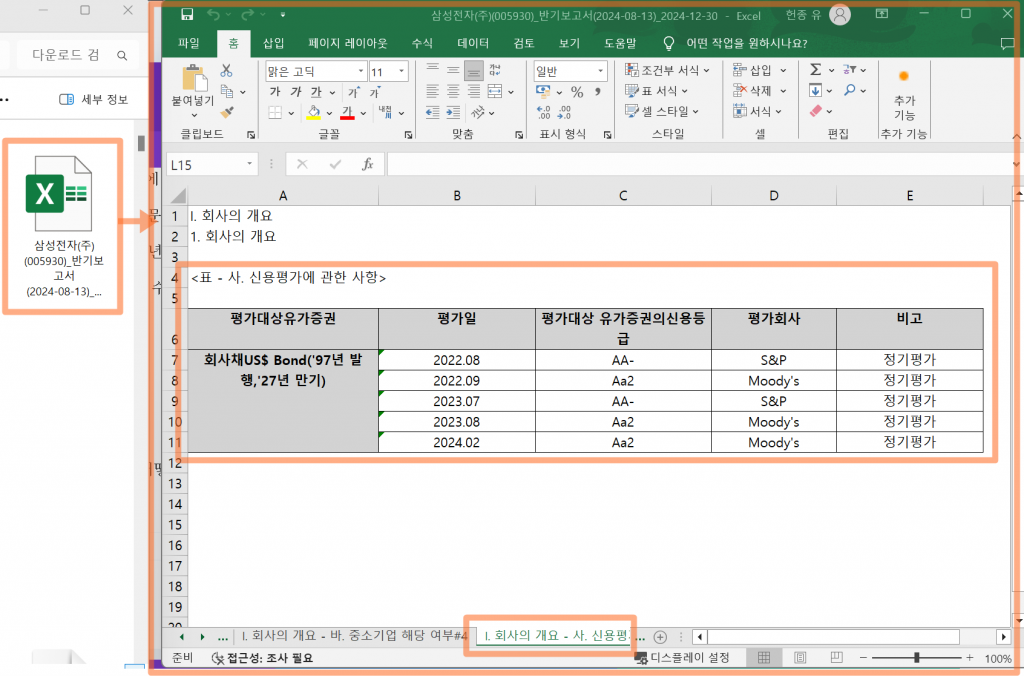This screenshot has height=676, width=1024.
Task: Click the 접근성: 조사 필요 status button
Action: [262, 658]
